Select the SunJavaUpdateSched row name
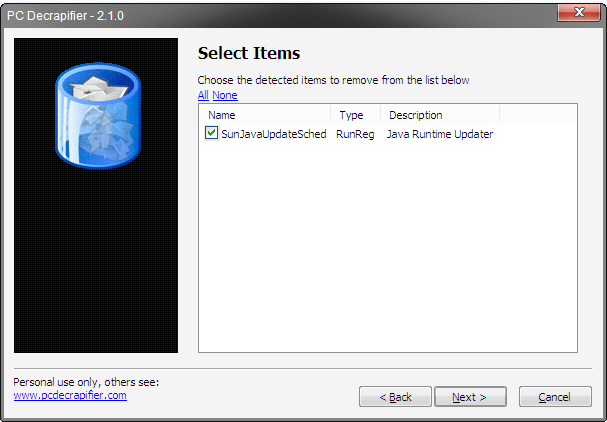Viewport: 607px width, 422px height. pyautogui.click(x=274, y=134)
